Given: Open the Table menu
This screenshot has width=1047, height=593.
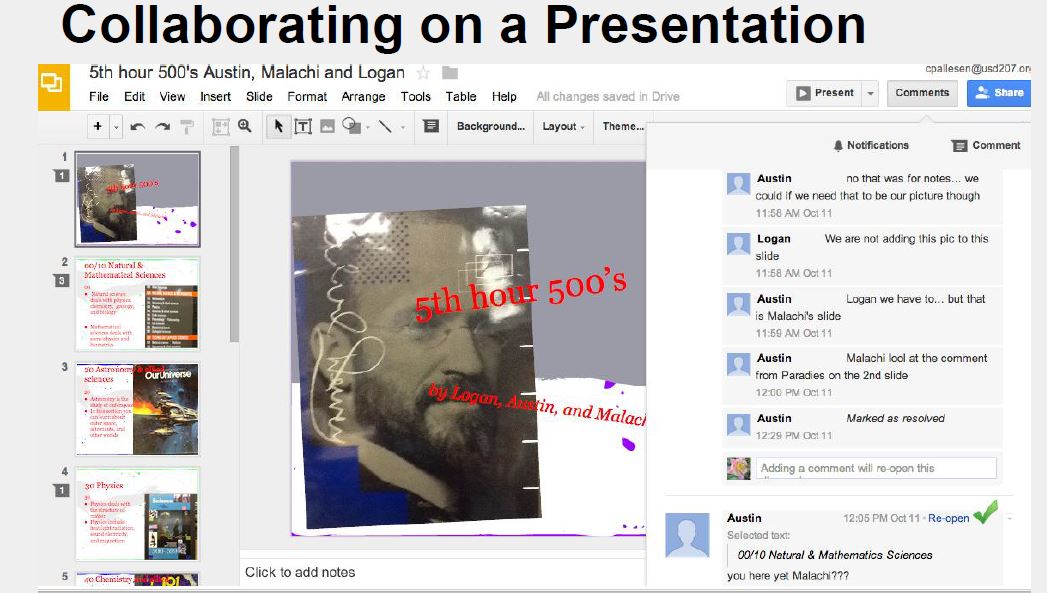Looking at the screenshot, I should click(x=461, y=97).
